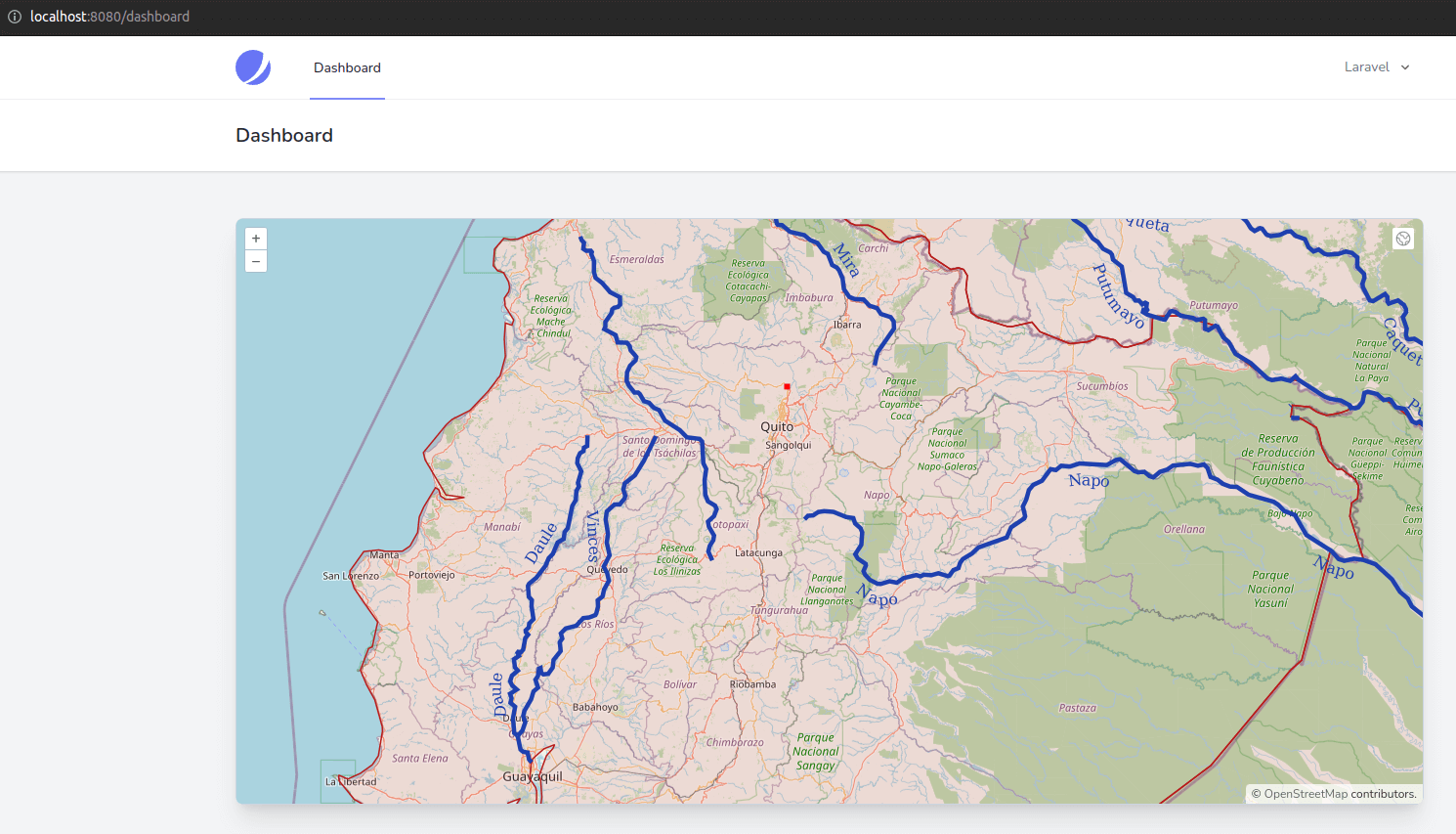This screenshot has height=834, width=1456.
Task: Click the Pastaza province label
Action: coord(1077,708)
